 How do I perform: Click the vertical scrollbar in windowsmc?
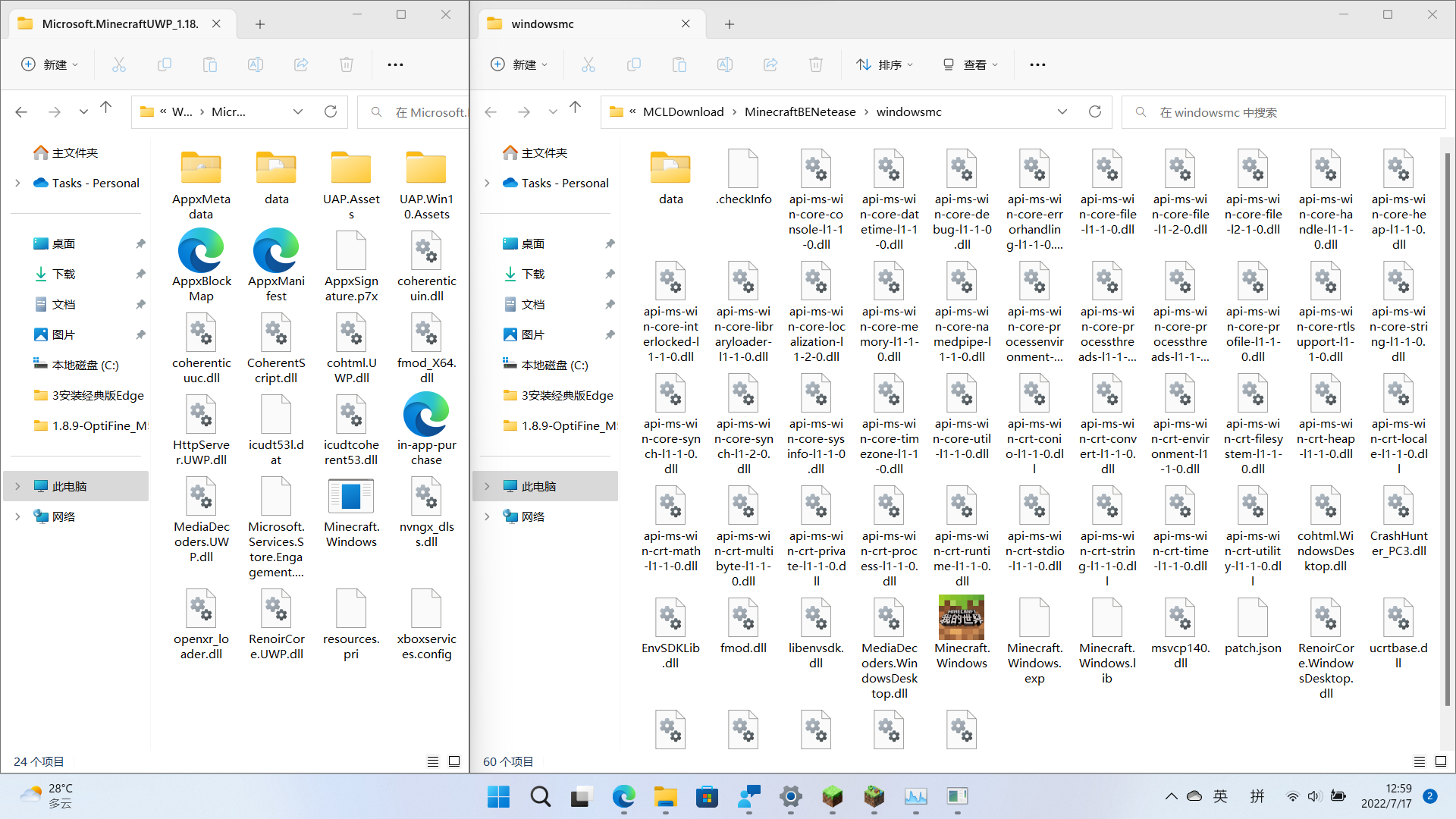tap(1447, 428)
